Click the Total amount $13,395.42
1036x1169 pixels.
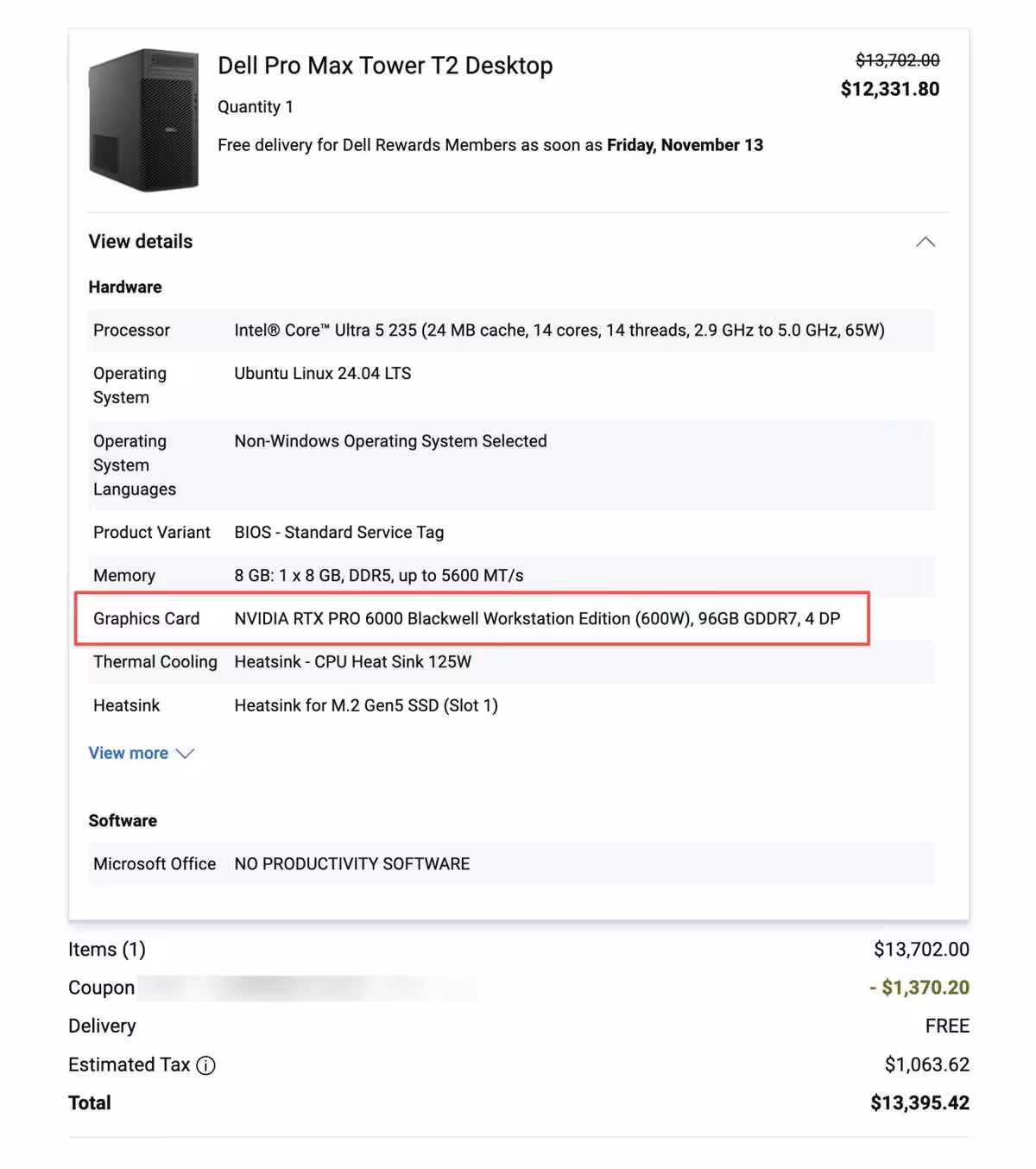coord(920,1103)
